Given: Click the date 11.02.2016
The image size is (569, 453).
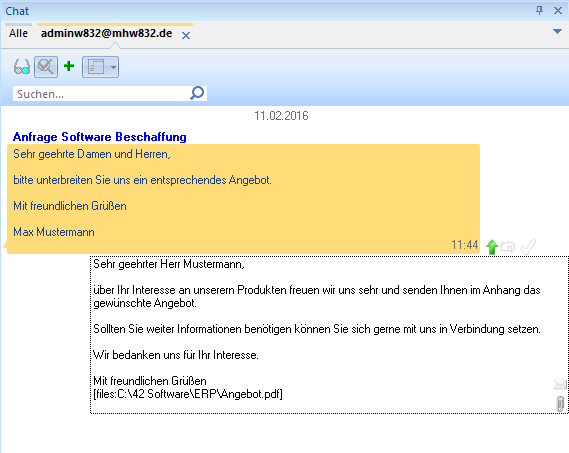Looking at the screenshot, I should [x=281, y=116].
